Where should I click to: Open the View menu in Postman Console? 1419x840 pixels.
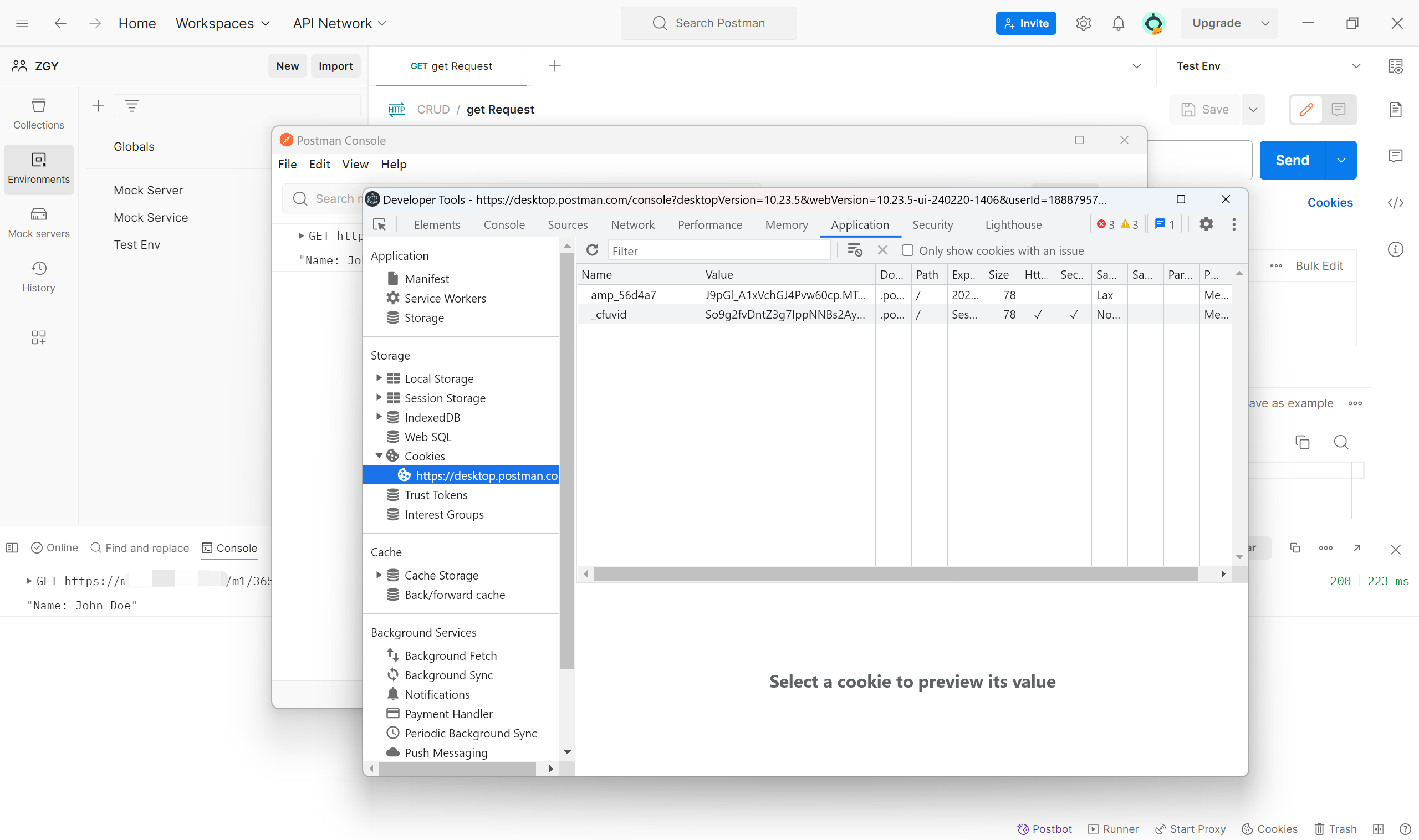(355, 164)
